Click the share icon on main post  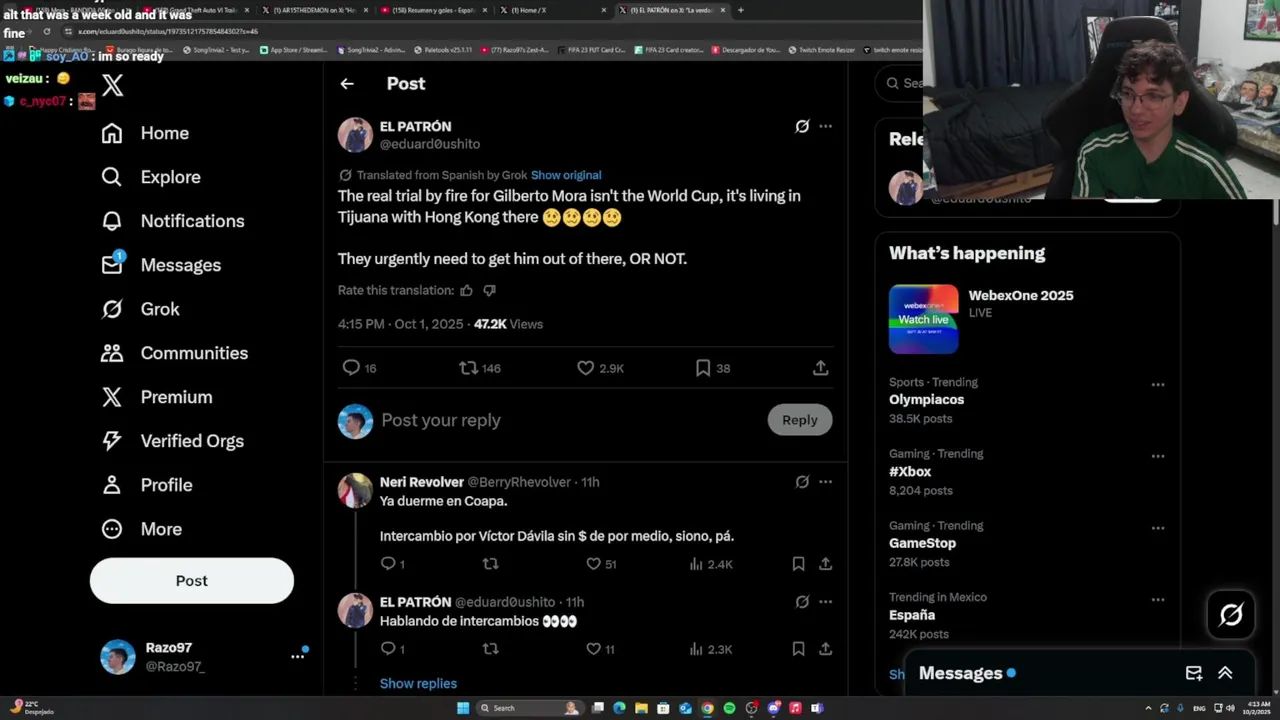pyautogui.click(x=820, y=368)
